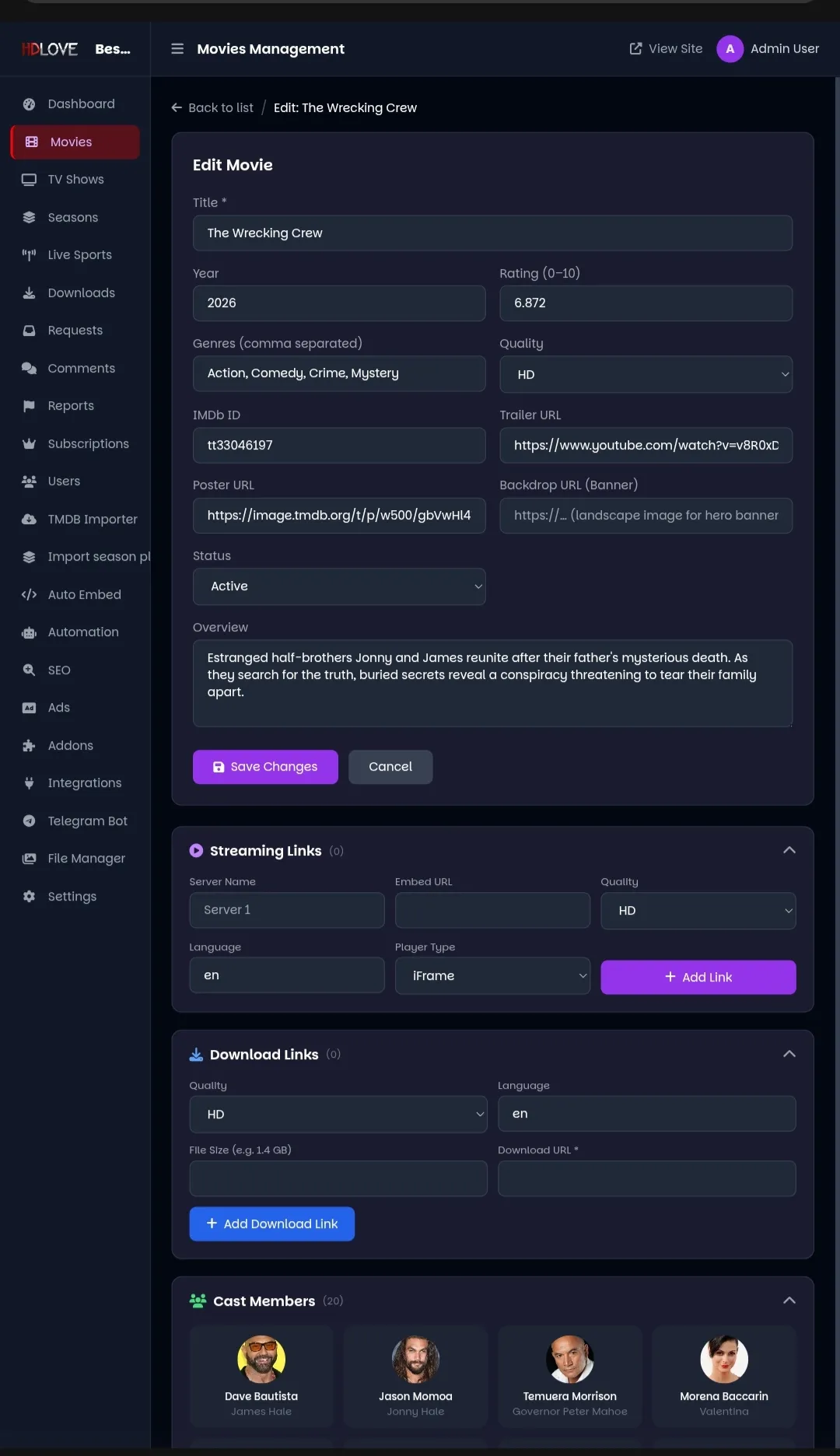Click the SEO search icon
Viewport: 840px width, 1456px height.
tap(29, 670)
